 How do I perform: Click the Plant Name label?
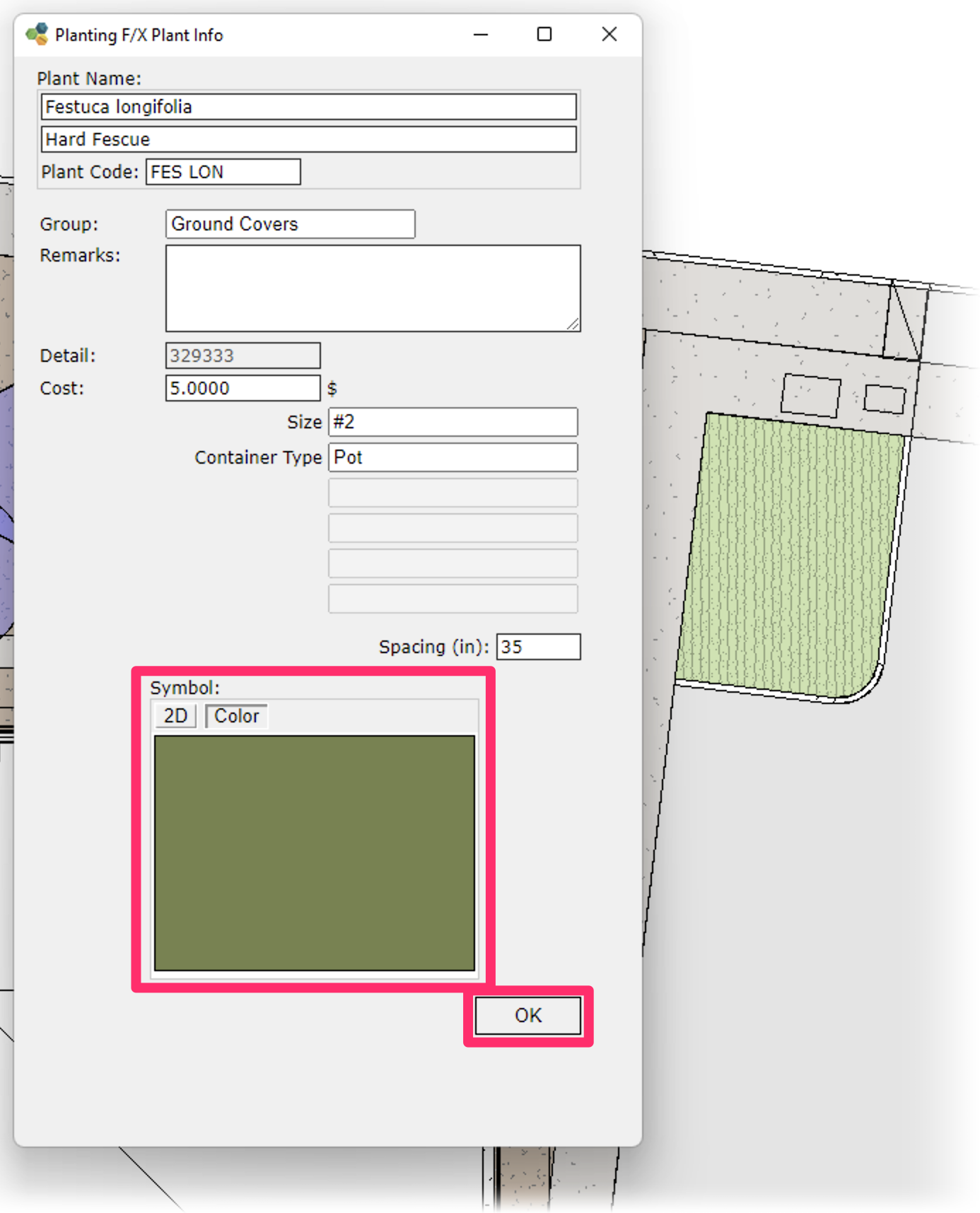click(89, 78)
